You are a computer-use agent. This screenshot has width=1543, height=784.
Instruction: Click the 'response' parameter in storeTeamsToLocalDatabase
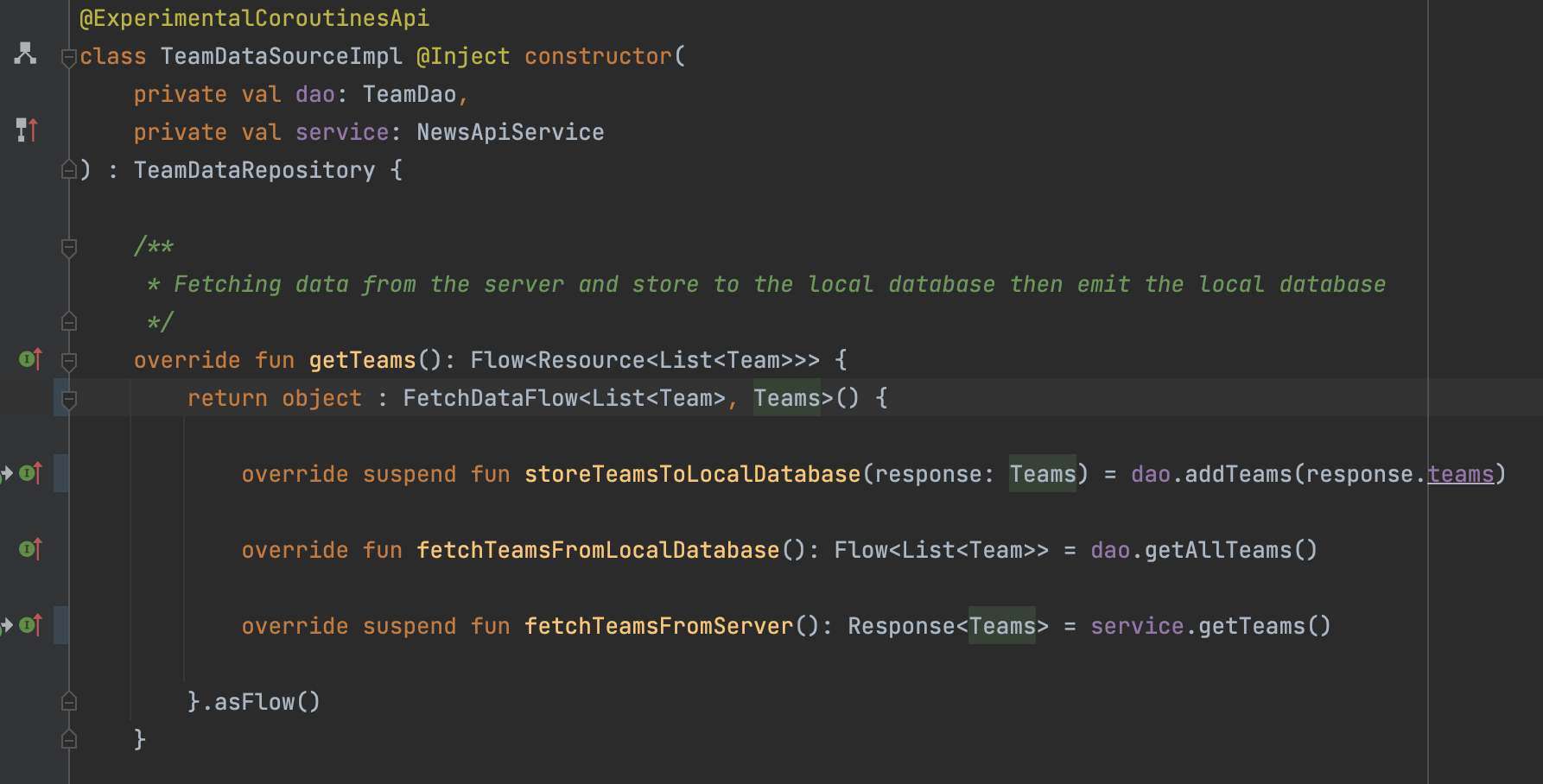(928, 474)
